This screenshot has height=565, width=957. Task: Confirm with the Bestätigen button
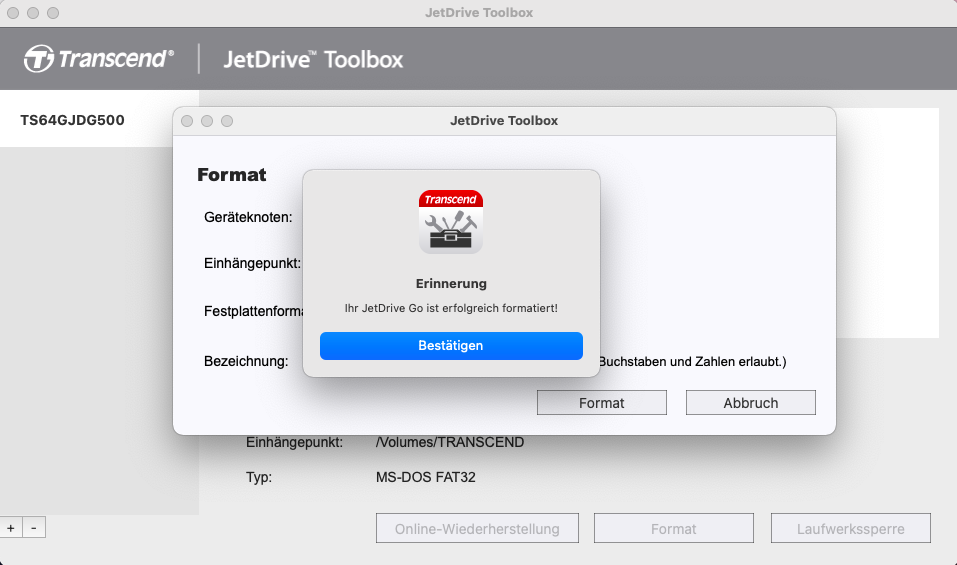451,346
